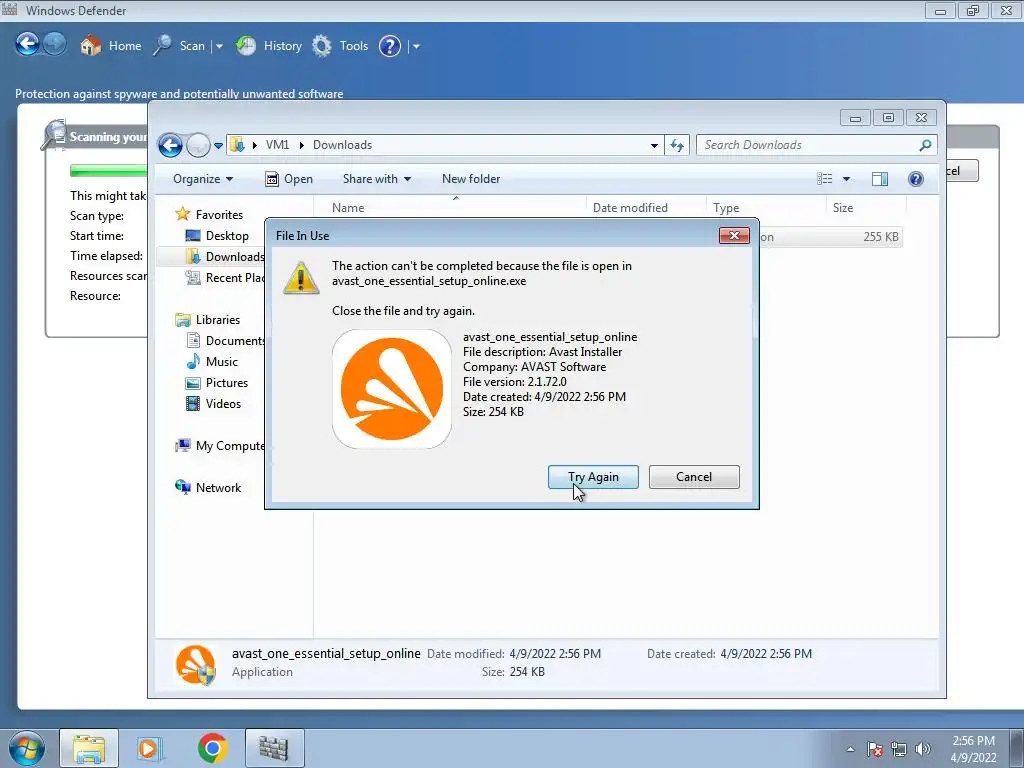
Task: Click the Home house icon in Defender
Action: coord(90,46)
